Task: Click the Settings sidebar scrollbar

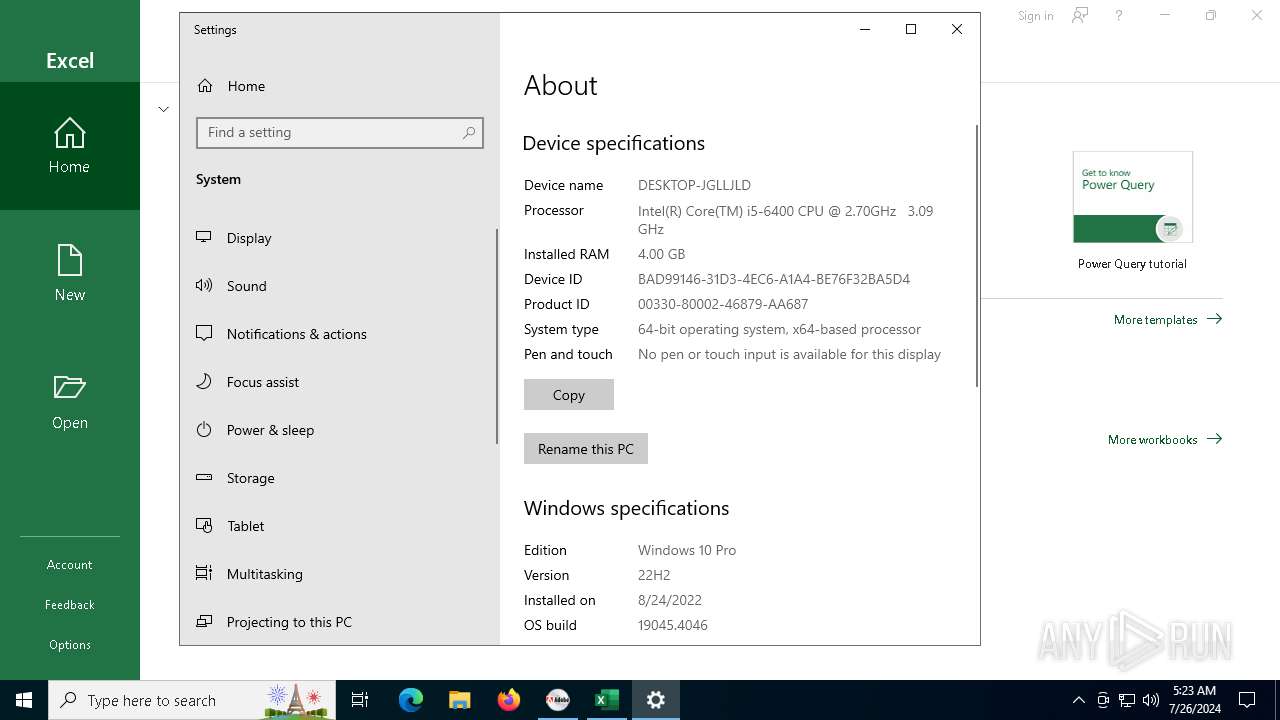Action: point(497,337)
